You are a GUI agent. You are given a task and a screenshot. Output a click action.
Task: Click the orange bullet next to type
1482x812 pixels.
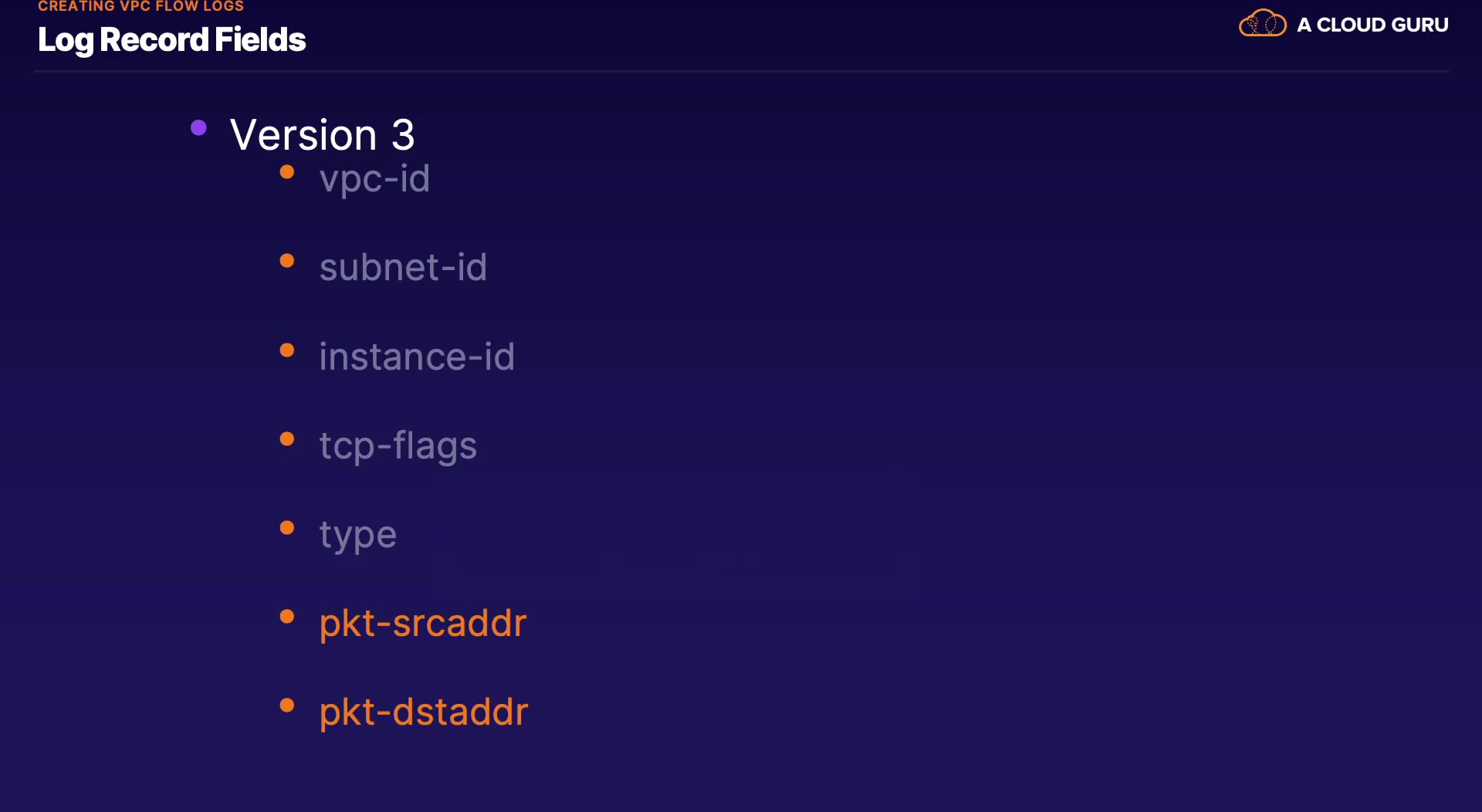[287, 528]
